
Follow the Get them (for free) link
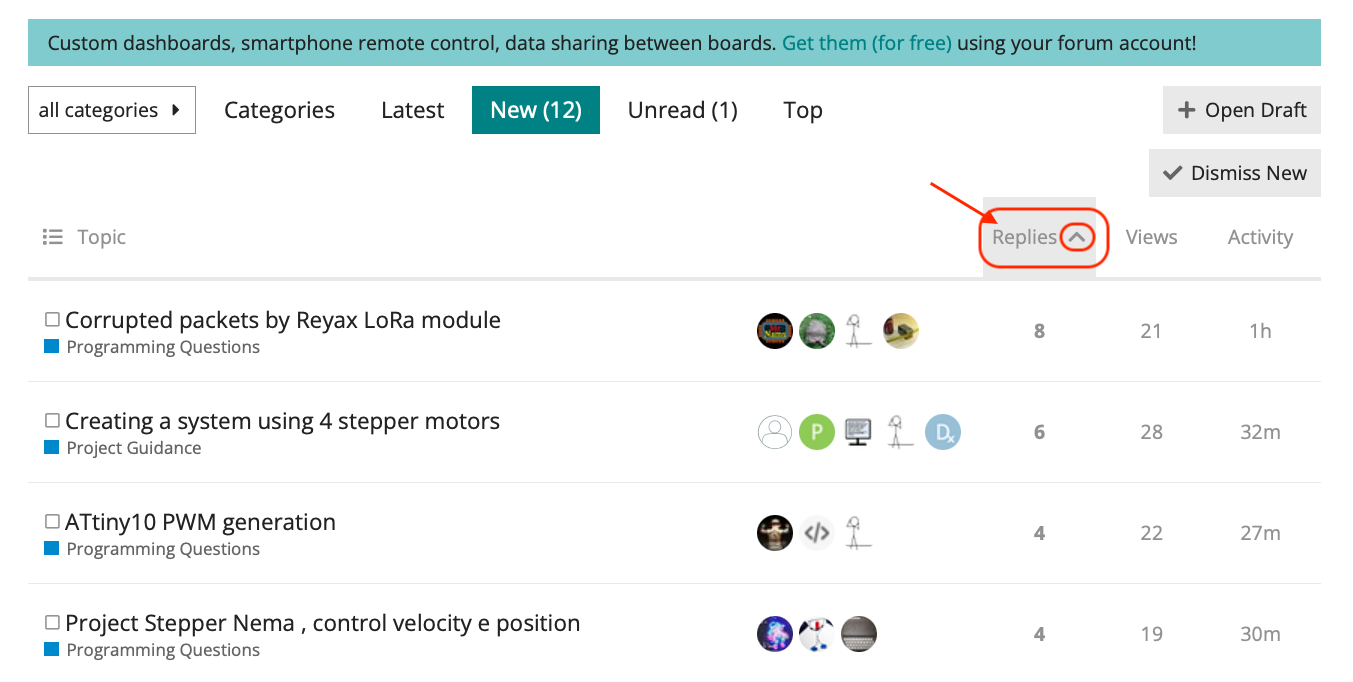click(x=866, y=43)
